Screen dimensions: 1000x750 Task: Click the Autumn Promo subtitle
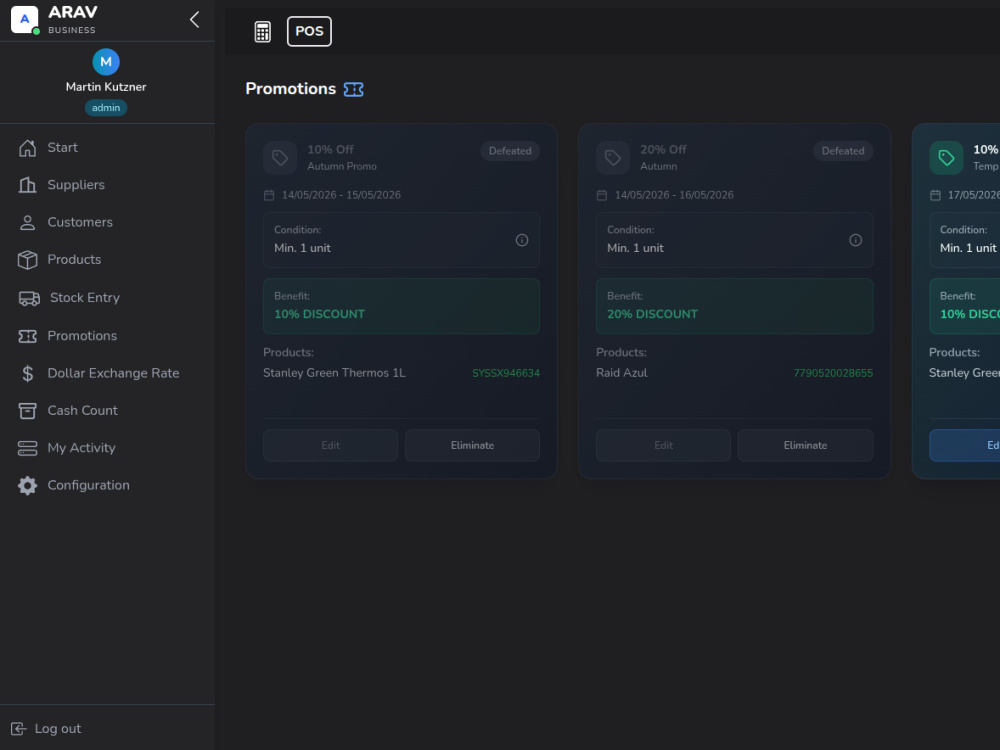(342, 166)
